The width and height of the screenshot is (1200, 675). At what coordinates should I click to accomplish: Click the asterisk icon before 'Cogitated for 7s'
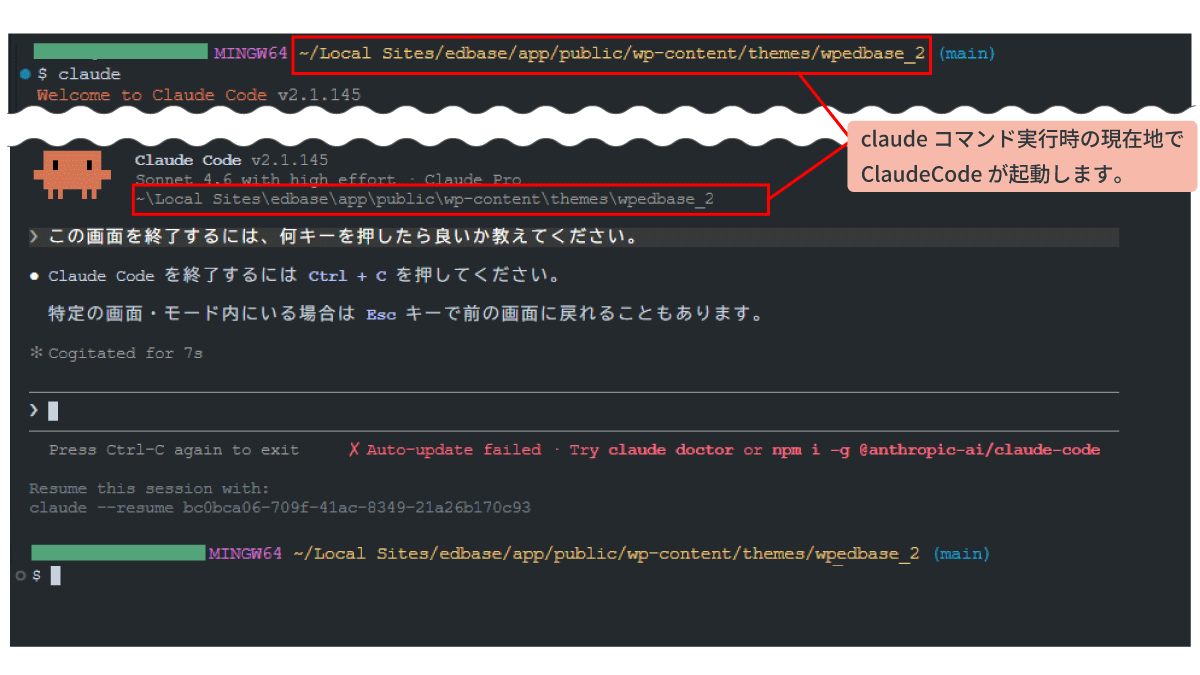tap(36, 353)
